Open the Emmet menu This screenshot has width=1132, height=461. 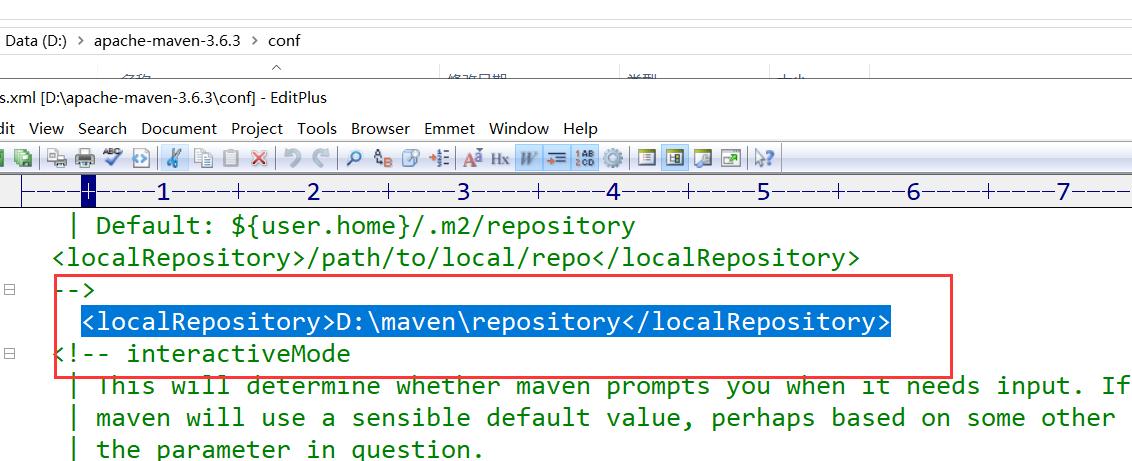[449, 128]
